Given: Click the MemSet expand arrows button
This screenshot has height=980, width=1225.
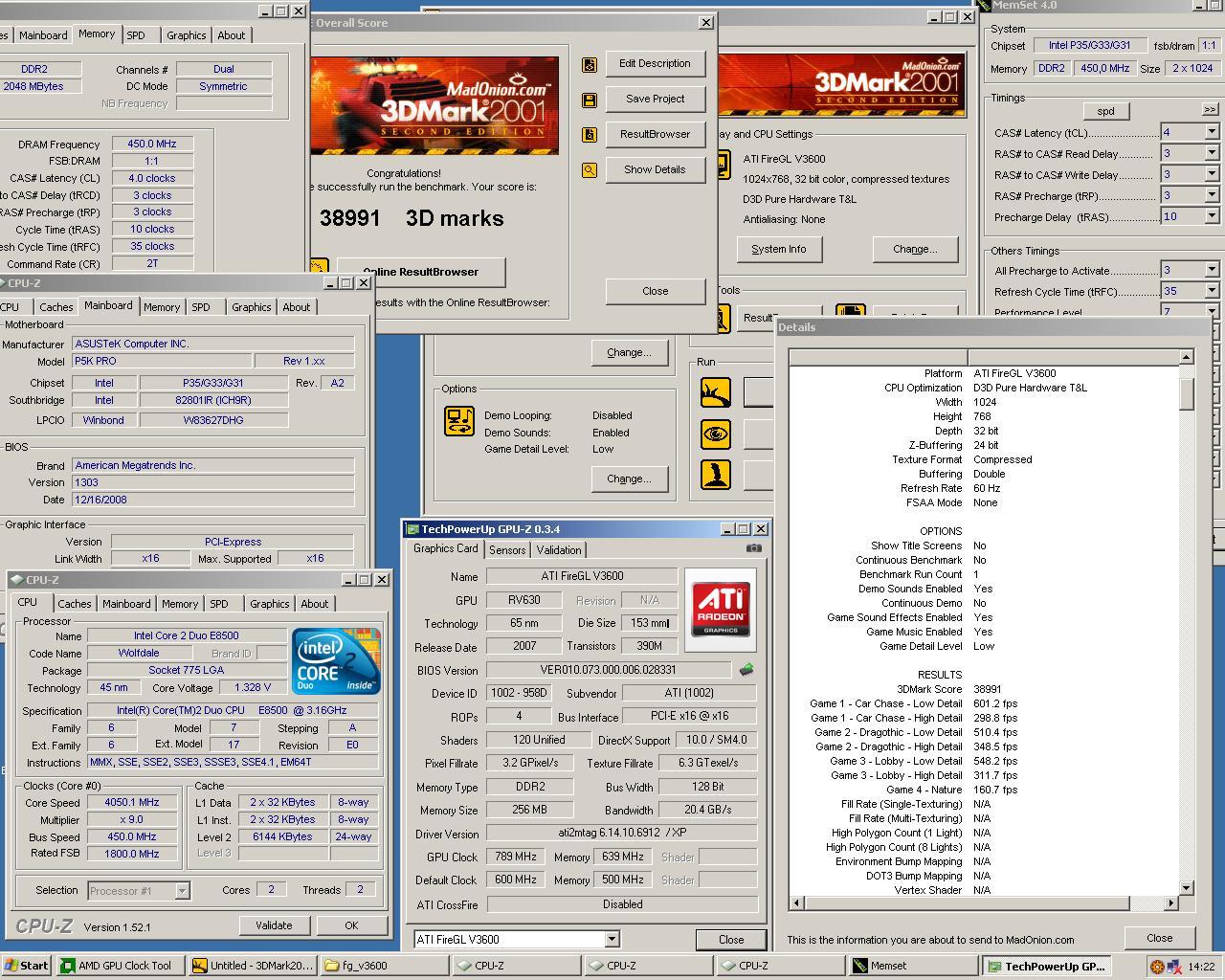Looking at the screenshot, I should 1210,110.
